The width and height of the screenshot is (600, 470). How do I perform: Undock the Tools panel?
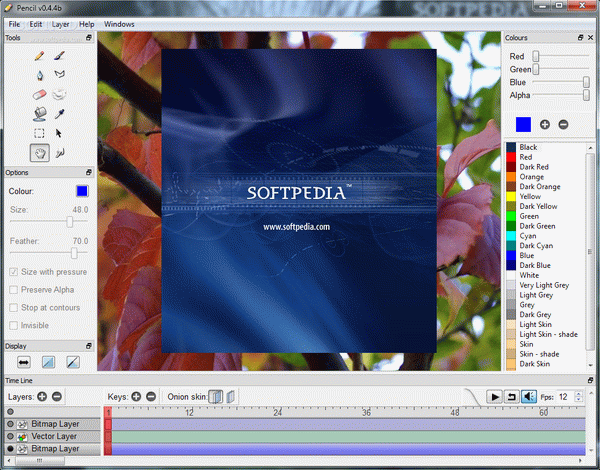click(89, 38)
